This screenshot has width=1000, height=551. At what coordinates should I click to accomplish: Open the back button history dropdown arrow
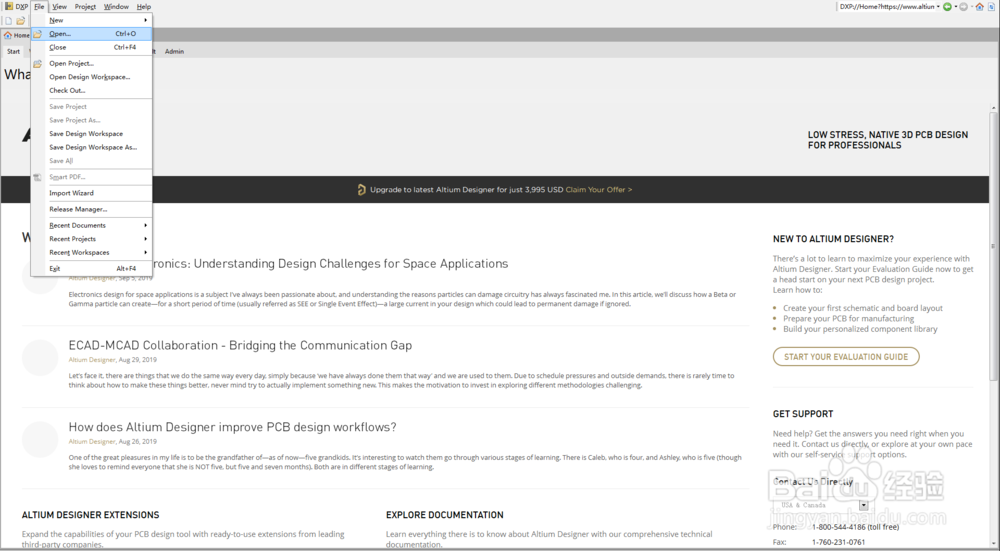[955, 6]
